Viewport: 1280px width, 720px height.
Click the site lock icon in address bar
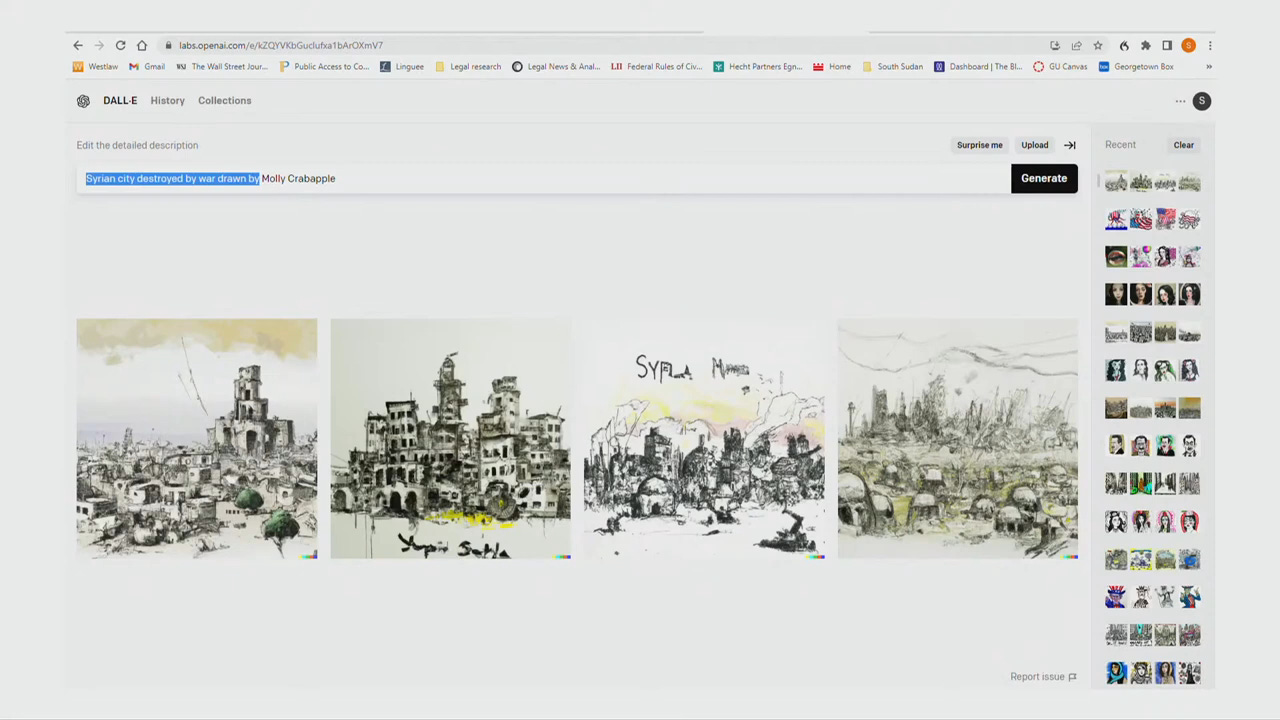(x=169, y=45)
